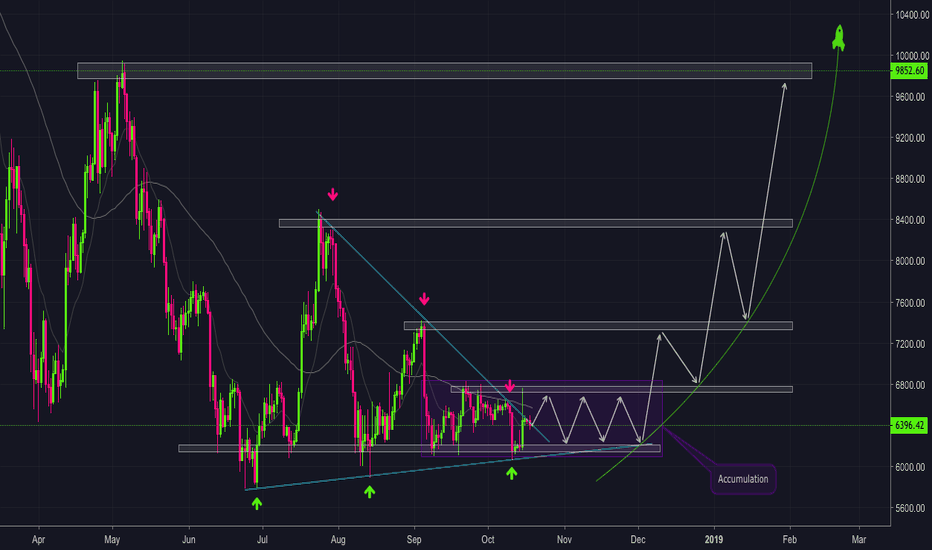Click the 2019 label on time axis
Image resolution: width=932 pixels, height=550 pixels.
click(x=714, y=539)
